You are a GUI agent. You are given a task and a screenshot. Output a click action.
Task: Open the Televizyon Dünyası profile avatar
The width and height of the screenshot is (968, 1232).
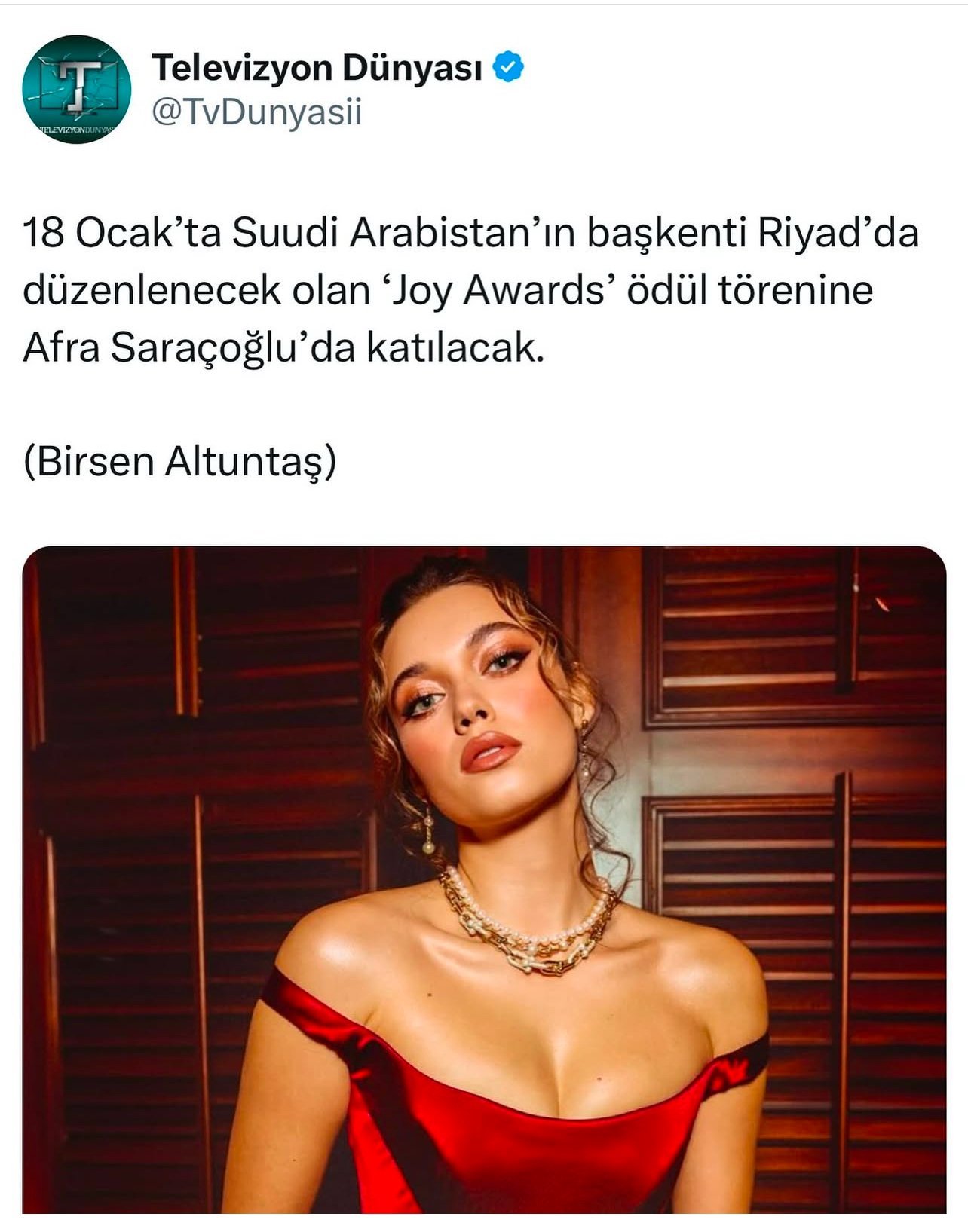click(x=76, y=90)
